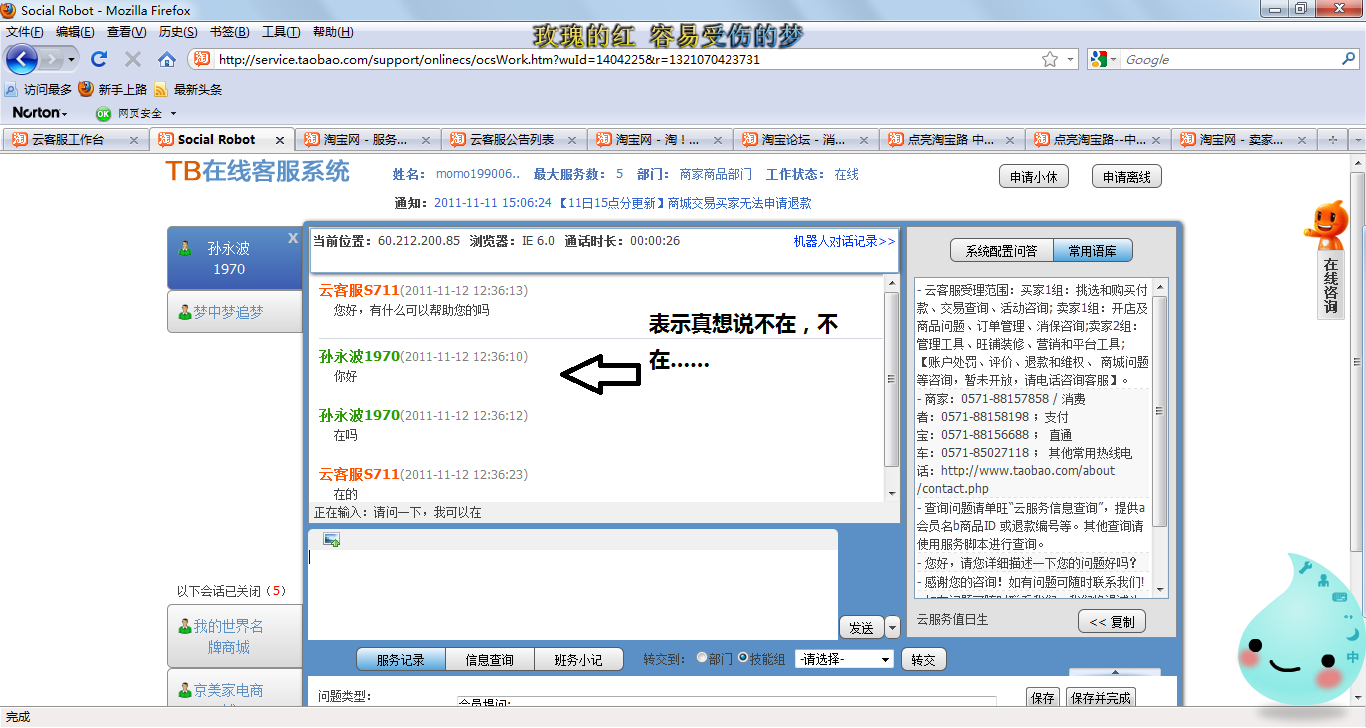
Task: Click the 保存 button
Action: click(1043, 698)
